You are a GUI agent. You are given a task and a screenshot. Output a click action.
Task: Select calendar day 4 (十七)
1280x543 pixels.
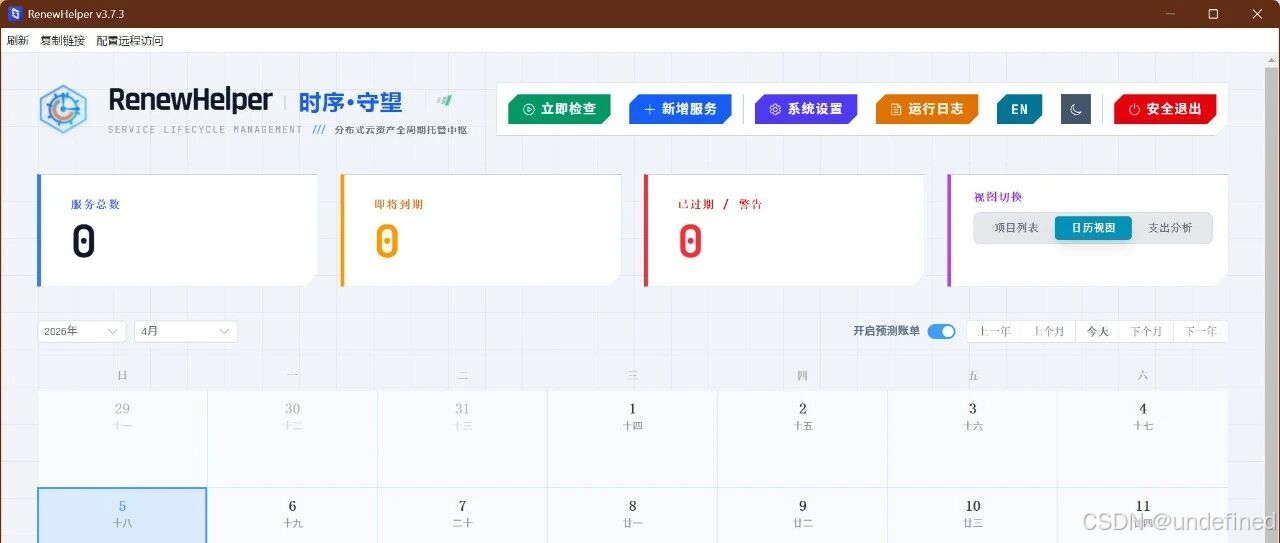[x=1142, y=438]
